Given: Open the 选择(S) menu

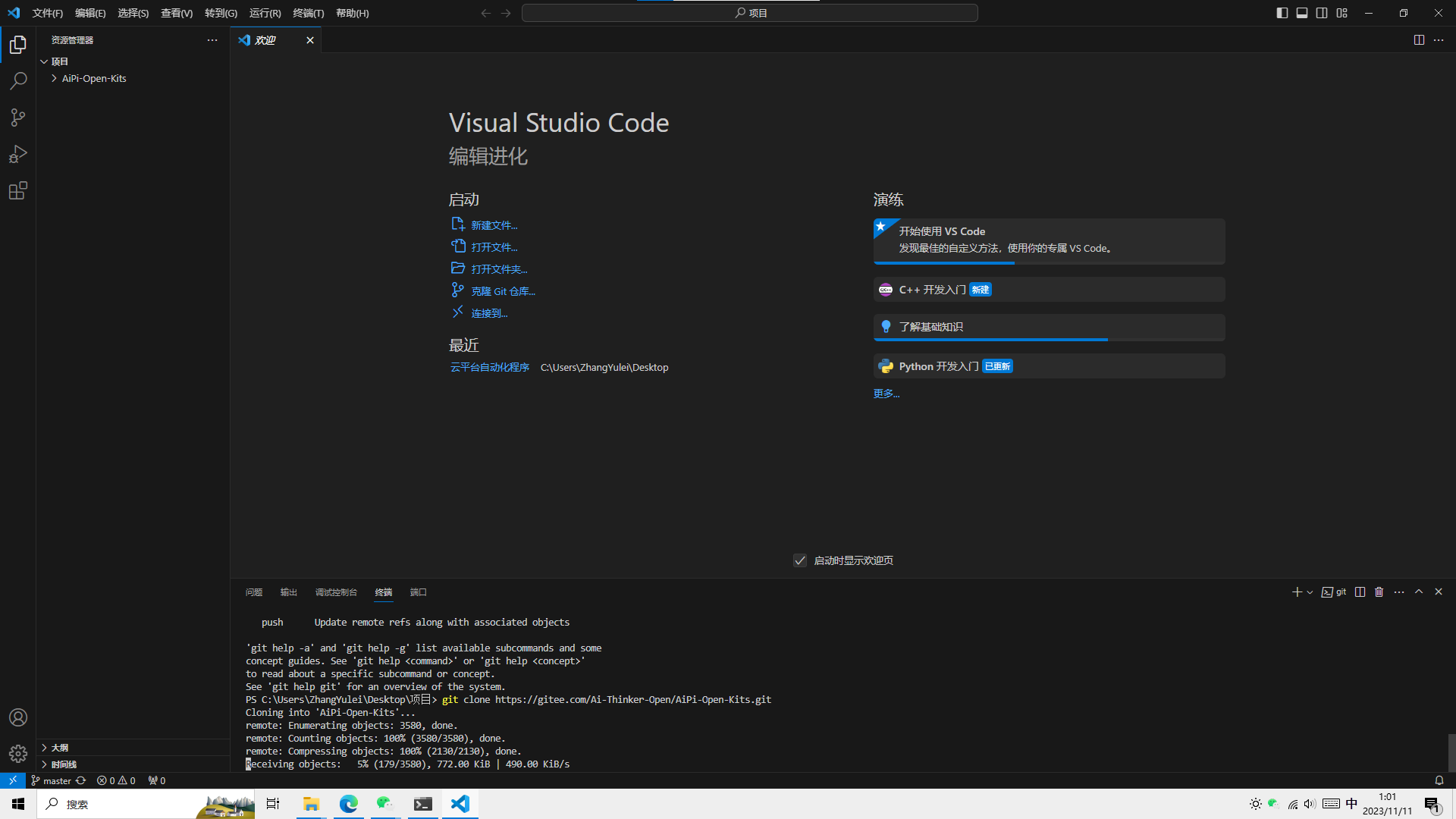Looking at the screenshot, I should point(133,13).
